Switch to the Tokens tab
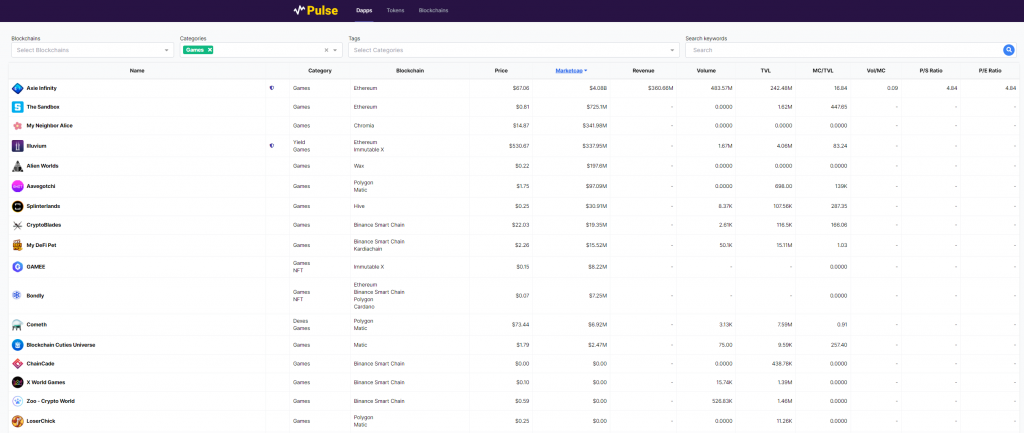This screenshot has height=433, width=1024. (395, 10)
